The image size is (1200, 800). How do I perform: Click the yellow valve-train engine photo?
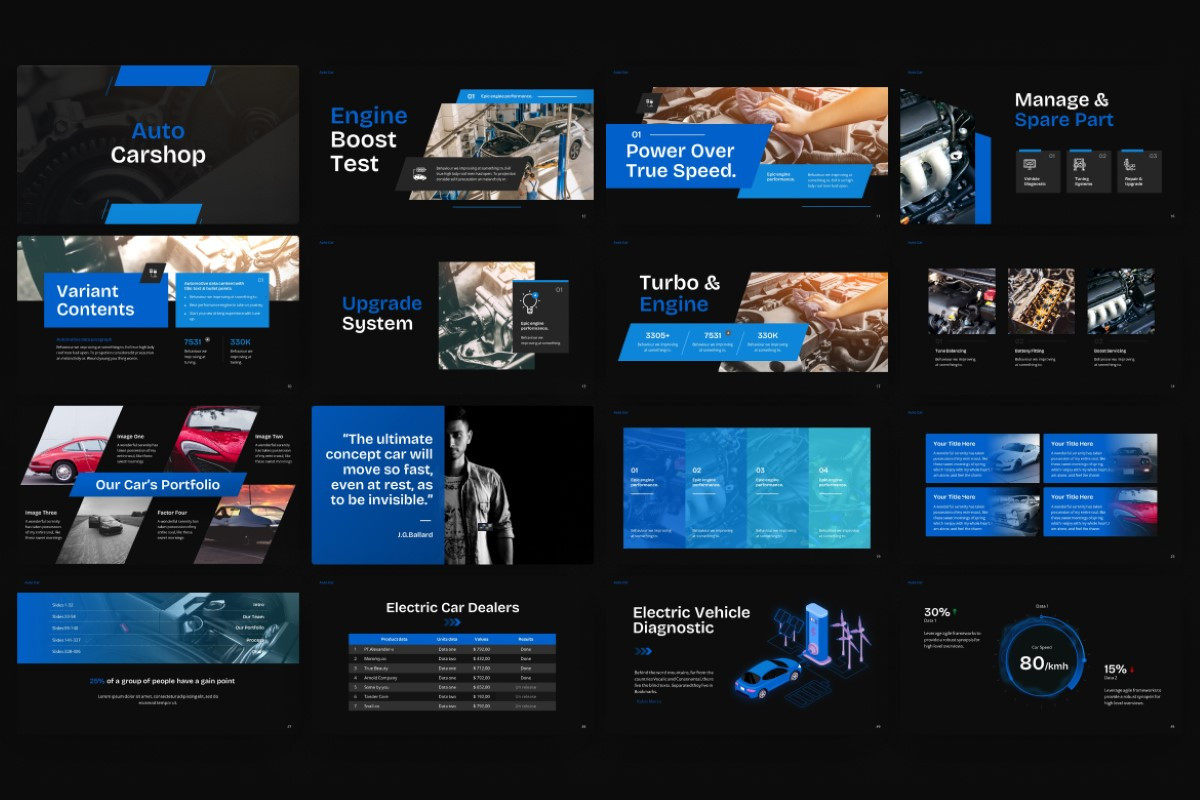click(1041, 301)
